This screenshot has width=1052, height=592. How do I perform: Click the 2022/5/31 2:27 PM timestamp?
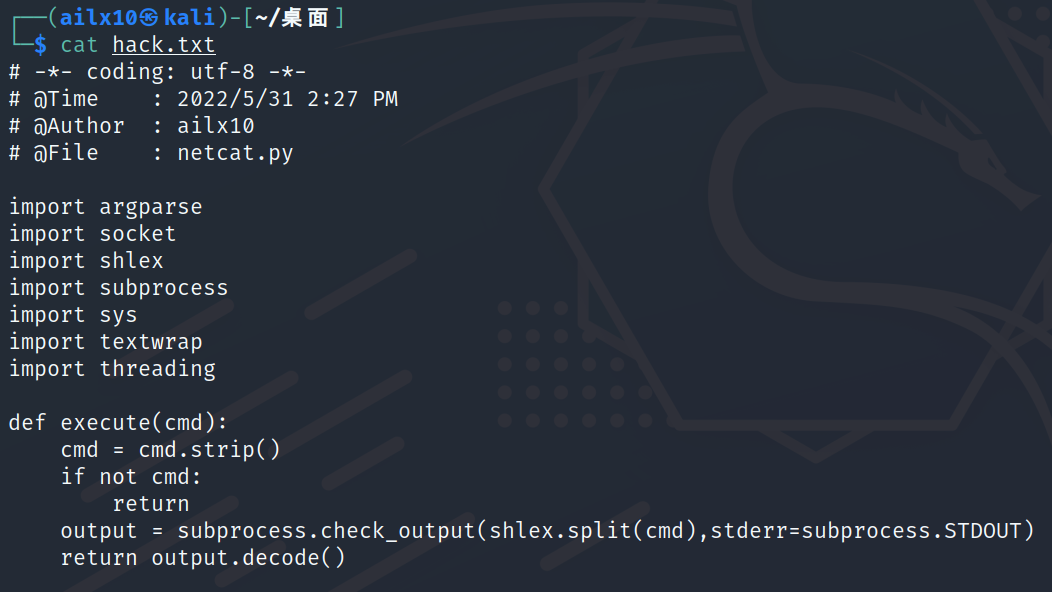pyautogui.click(x=287, y=99)
